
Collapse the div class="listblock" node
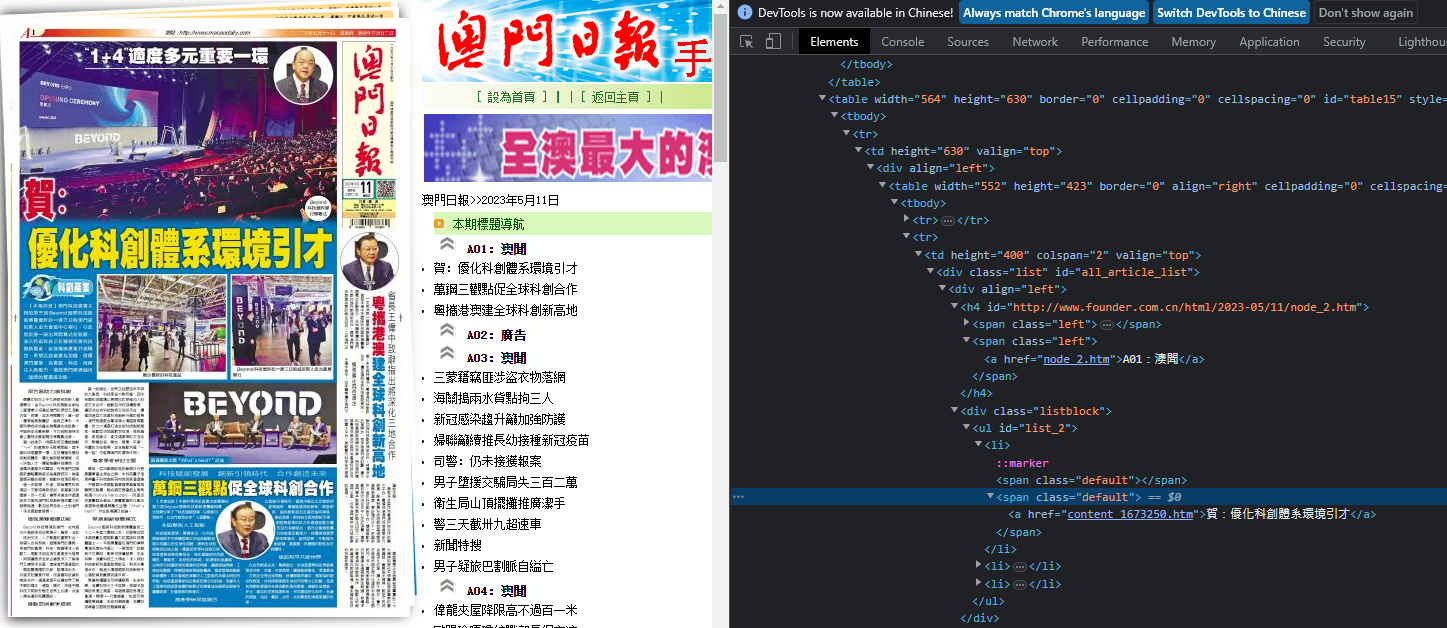coord(954,411)
